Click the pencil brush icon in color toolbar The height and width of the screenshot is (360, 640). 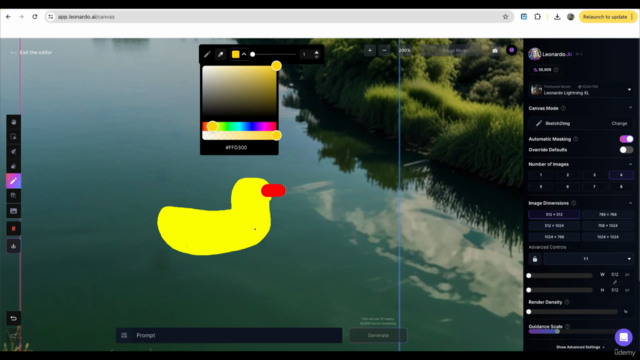pyautogui.click(x=207, y=54)
